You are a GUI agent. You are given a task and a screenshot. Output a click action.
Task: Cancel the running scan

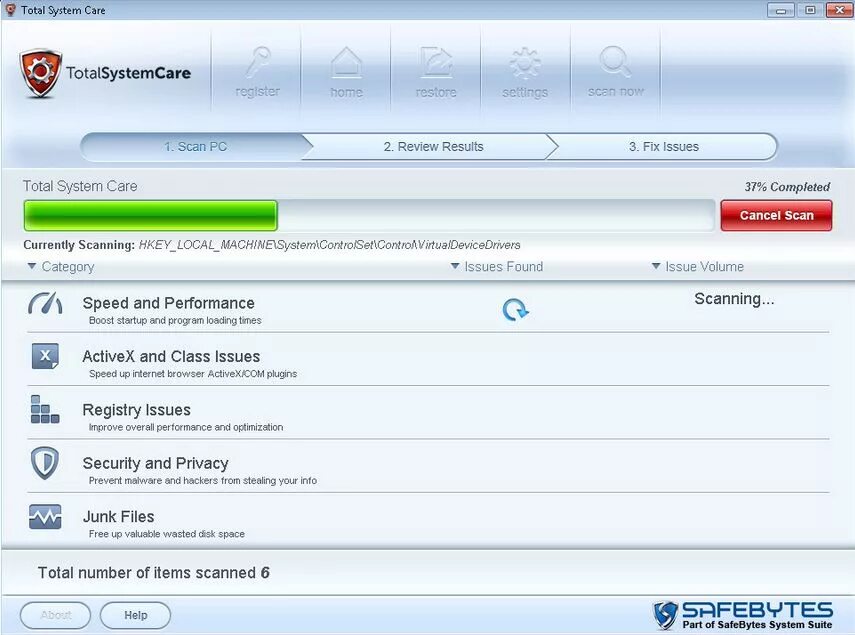[776, 214]
